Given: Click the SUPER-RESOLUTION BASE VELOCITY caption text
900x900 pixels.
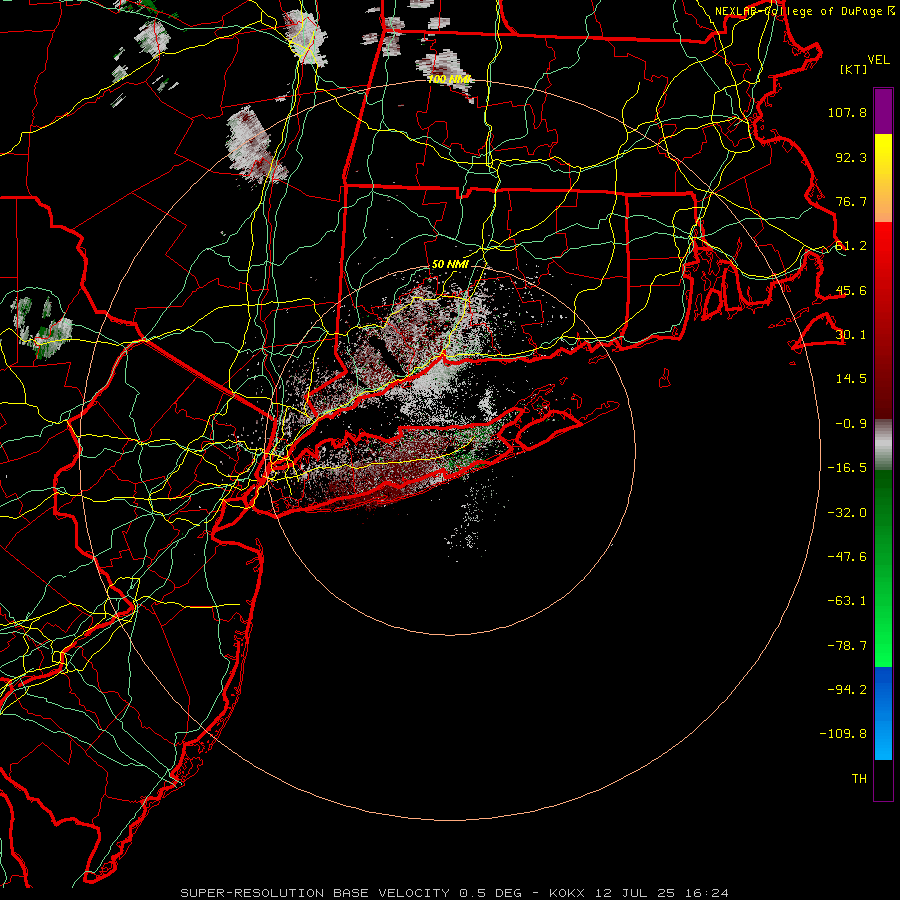Looking at the screenshot, I should click(315, 893).
